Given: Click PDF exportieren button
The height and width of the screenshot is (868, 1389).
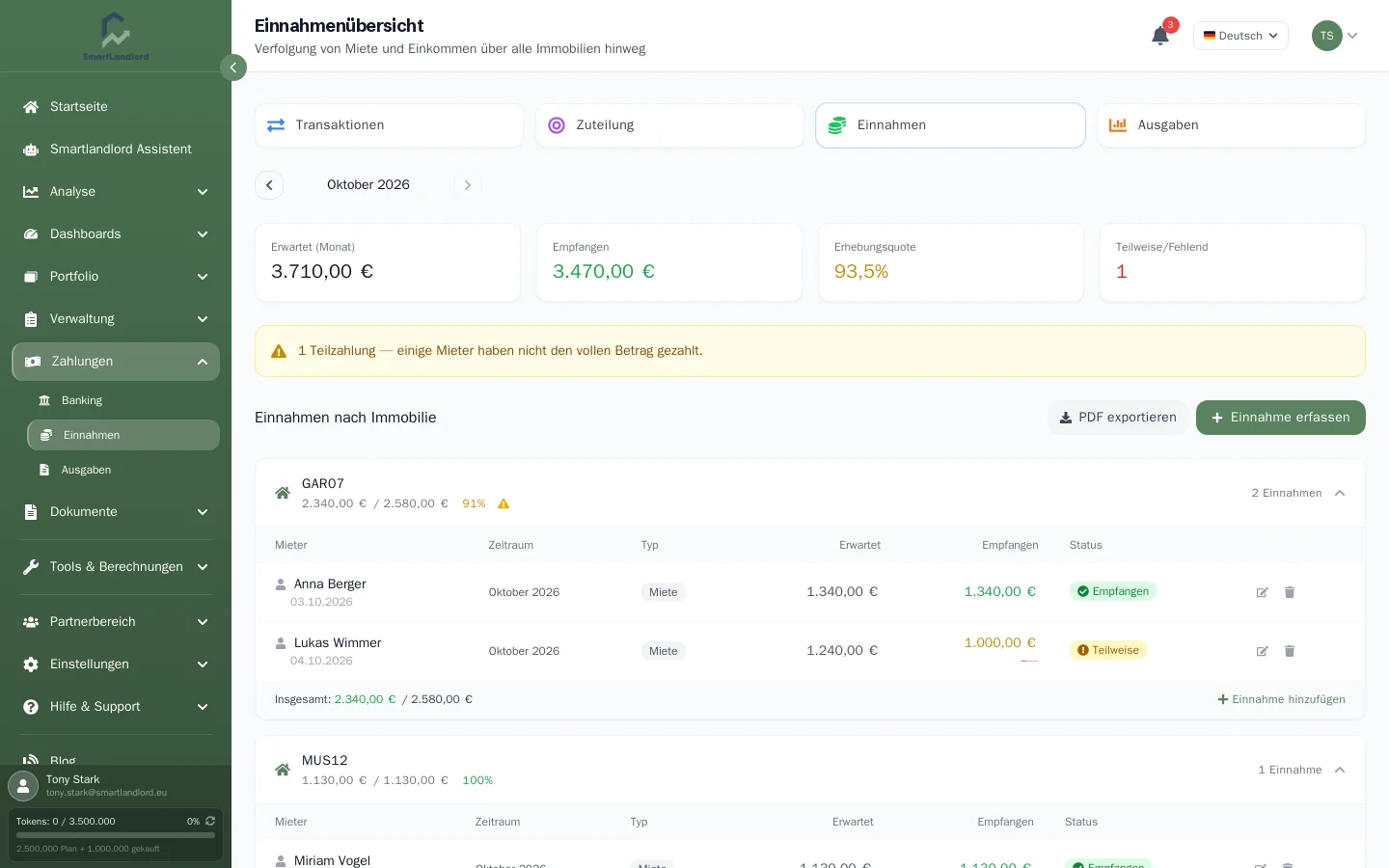Looking at the screenshot, I should click(1118, 418).
